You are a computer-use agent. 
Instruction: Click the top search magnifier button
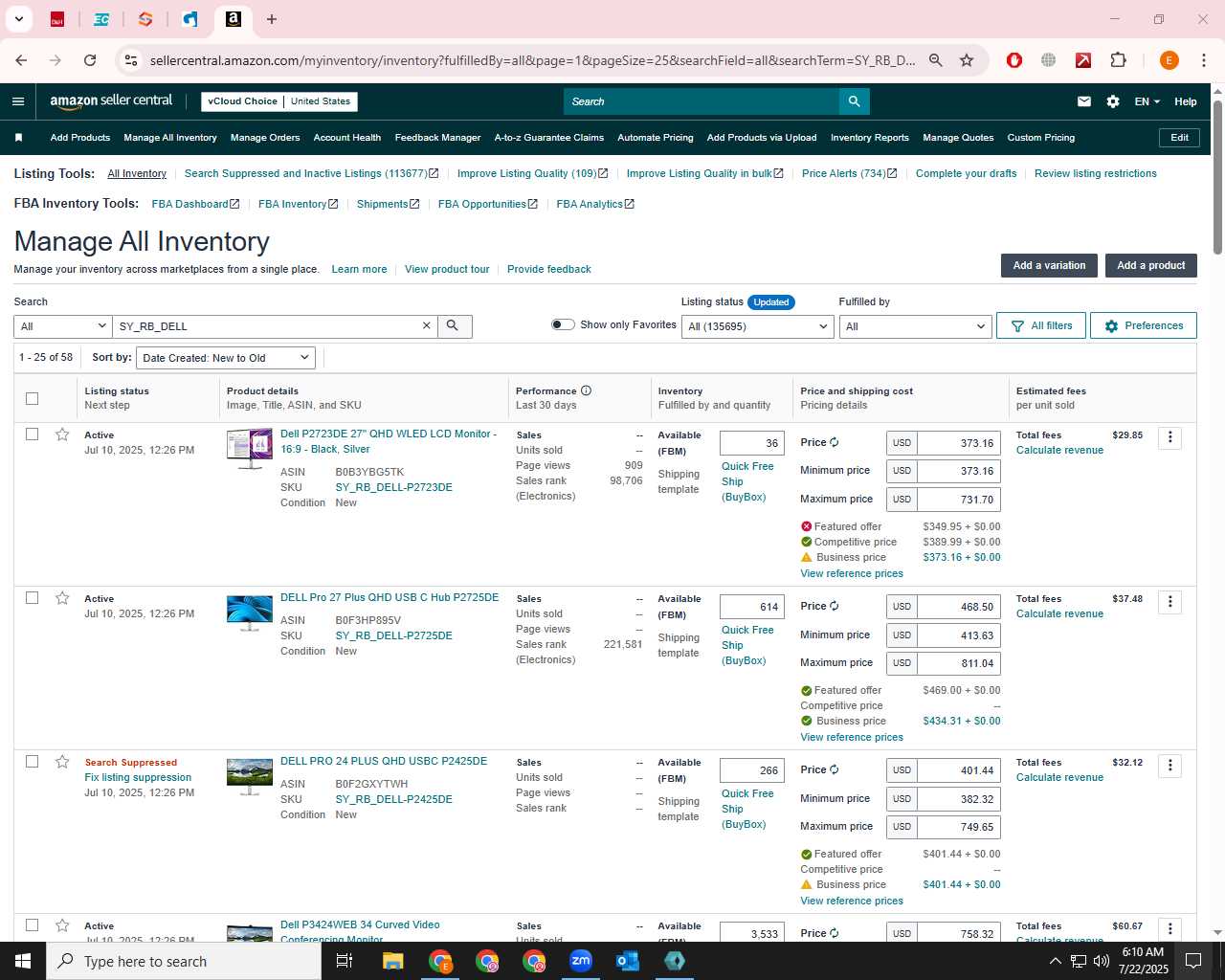pos(854,101)
